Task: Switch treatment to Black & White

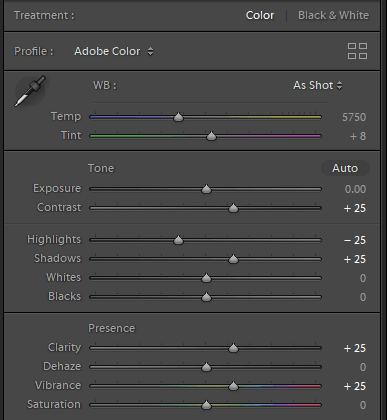Action: pyautogui.click(x=333, y=15)
